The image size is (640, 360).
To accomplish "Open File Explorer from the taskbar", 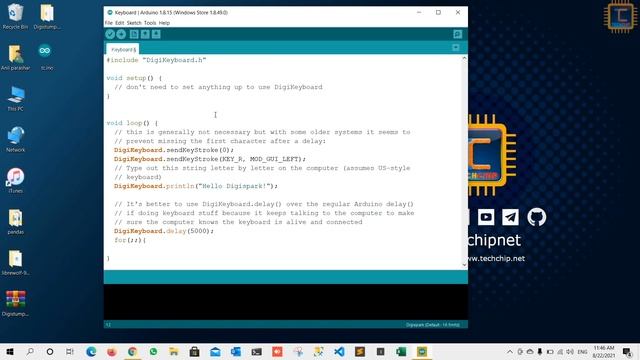I will click(x=174, y=351).
